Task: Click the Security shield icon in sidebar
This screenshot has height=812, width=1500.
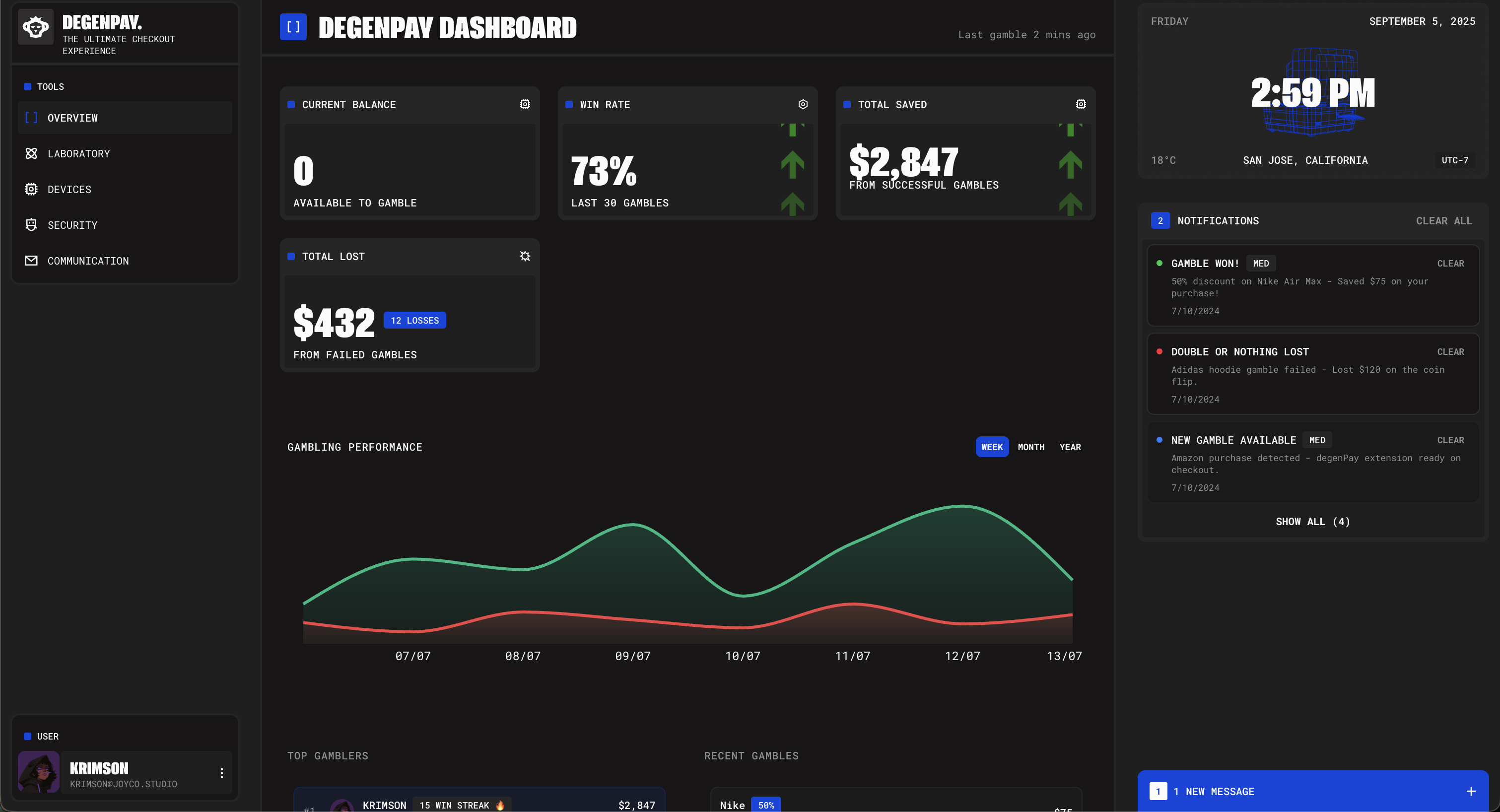Action: [x=31, y=225]
